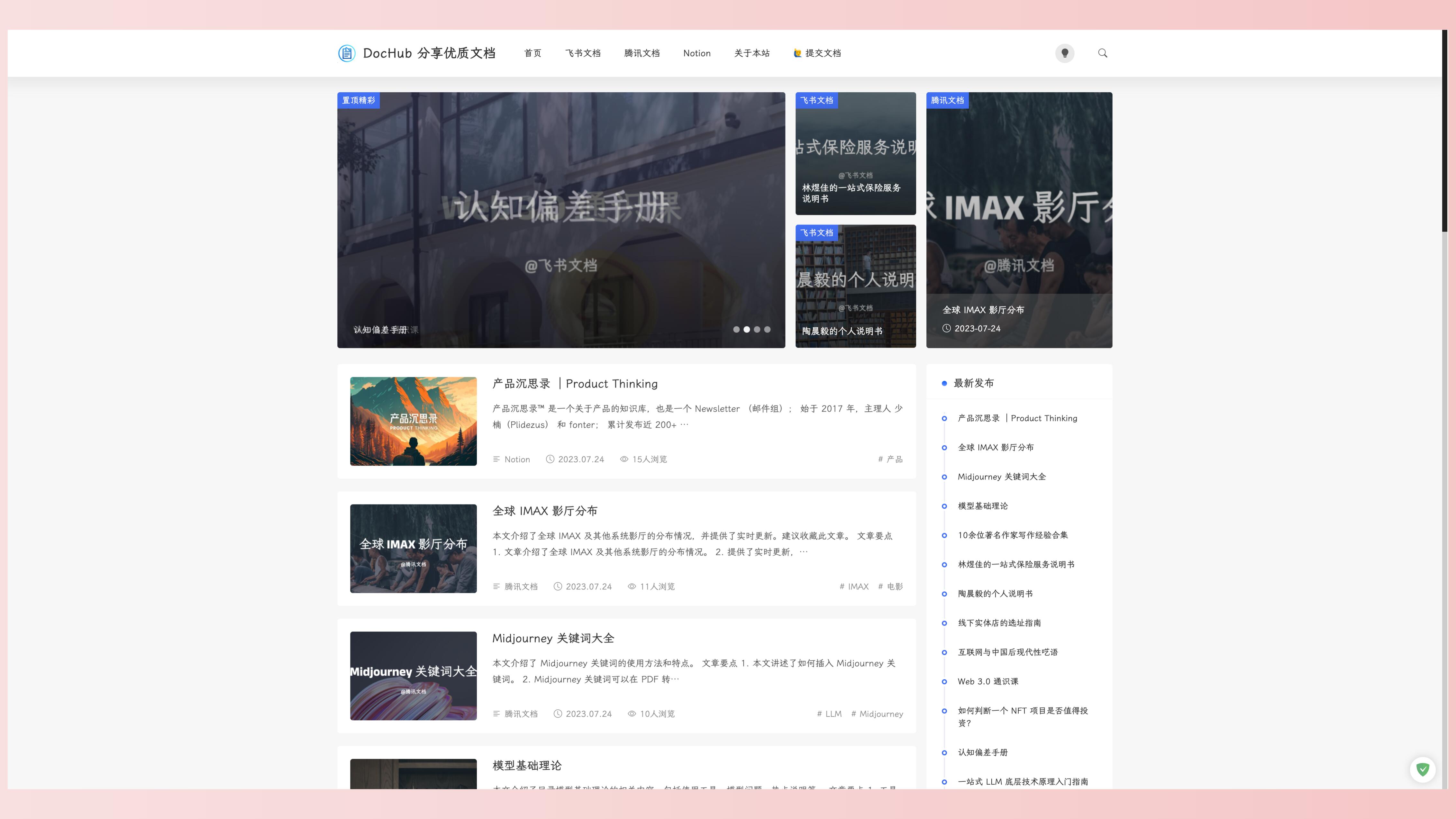Click the list icon beside Notion category
This screenshot has width=1456, height=819.
coord(496,459)
